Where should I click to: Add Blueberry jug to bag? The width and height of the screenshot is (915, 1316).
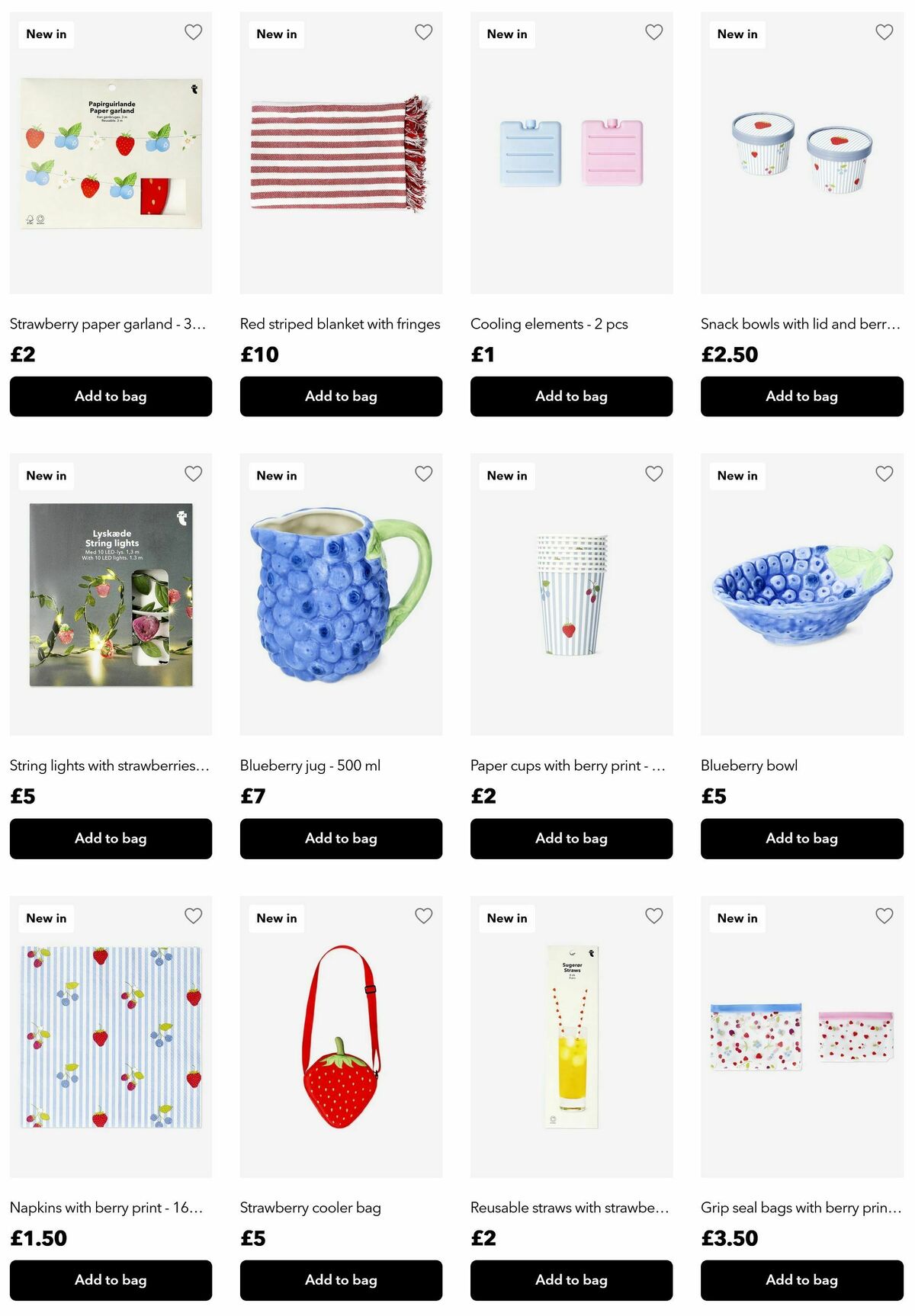click(341, 839)
